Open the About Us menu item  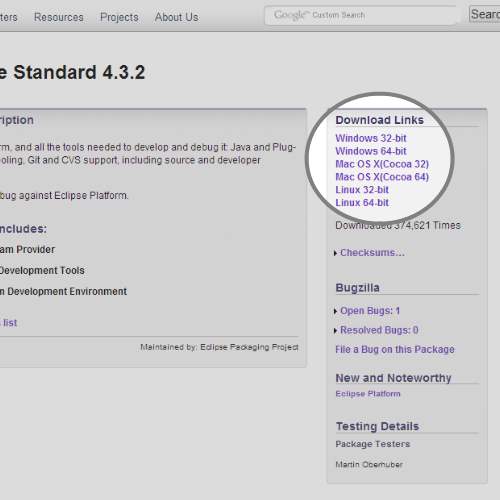tap(176, 17)
